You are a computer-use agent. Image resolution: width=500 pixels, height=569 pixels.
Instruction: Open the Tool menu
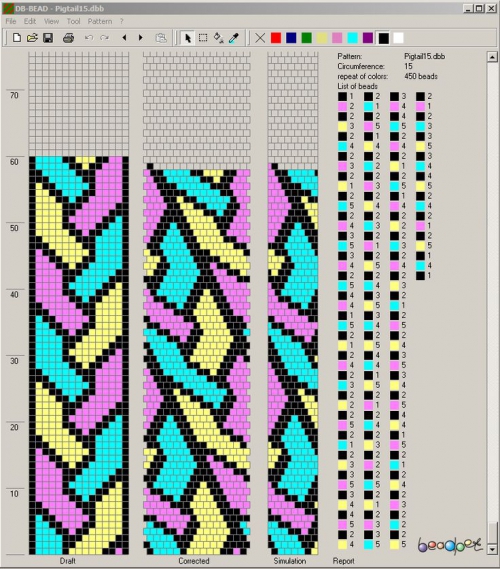pos(73,21)
